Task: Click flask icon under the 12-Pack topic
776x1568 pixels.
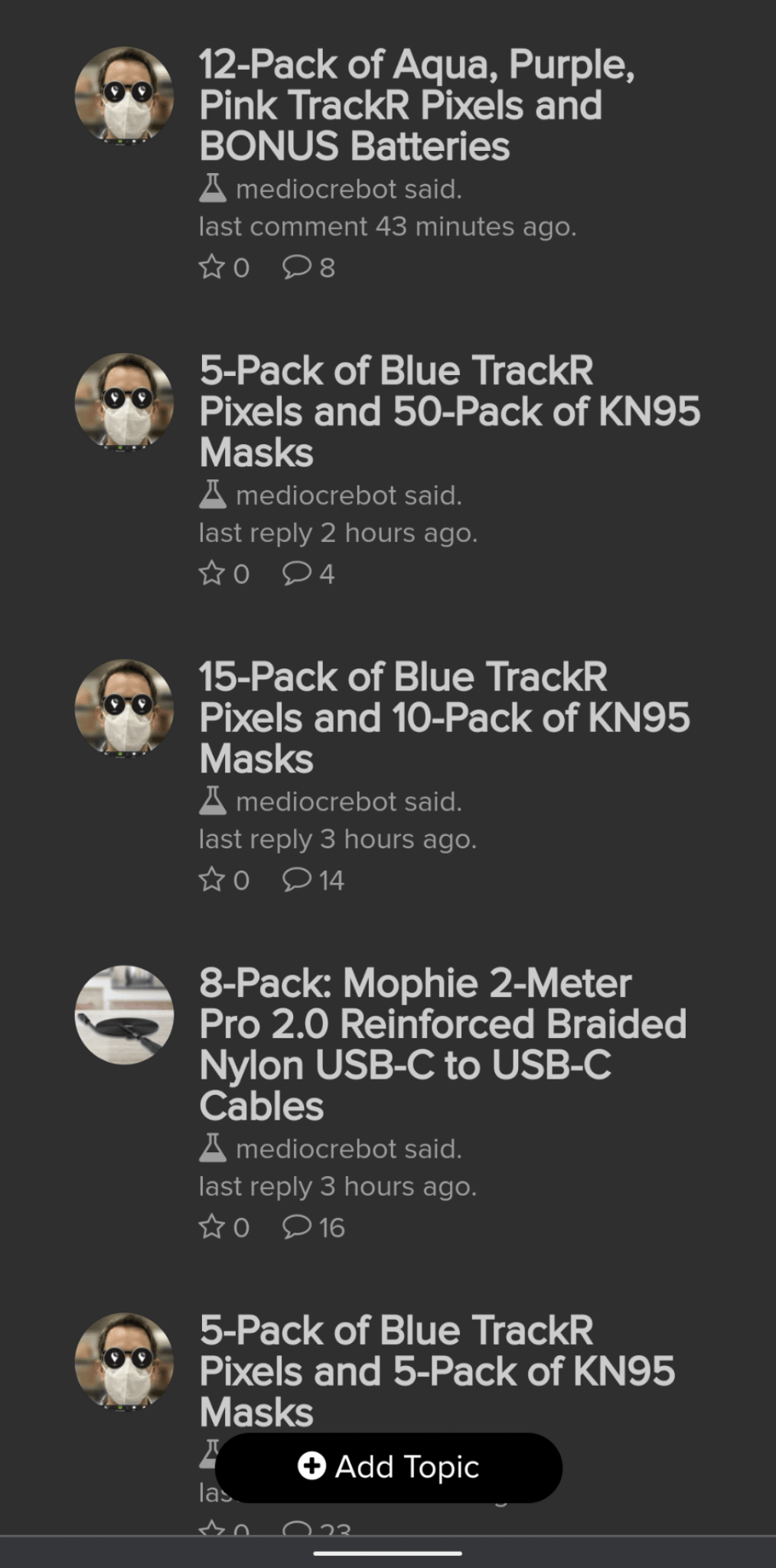Action: 213,188
